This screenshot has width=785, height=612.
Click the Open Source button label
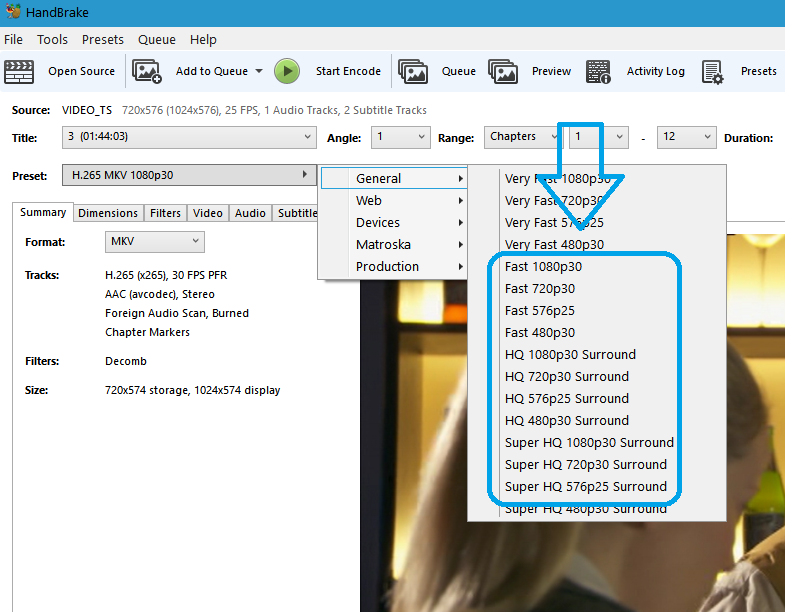pos(82,71)
